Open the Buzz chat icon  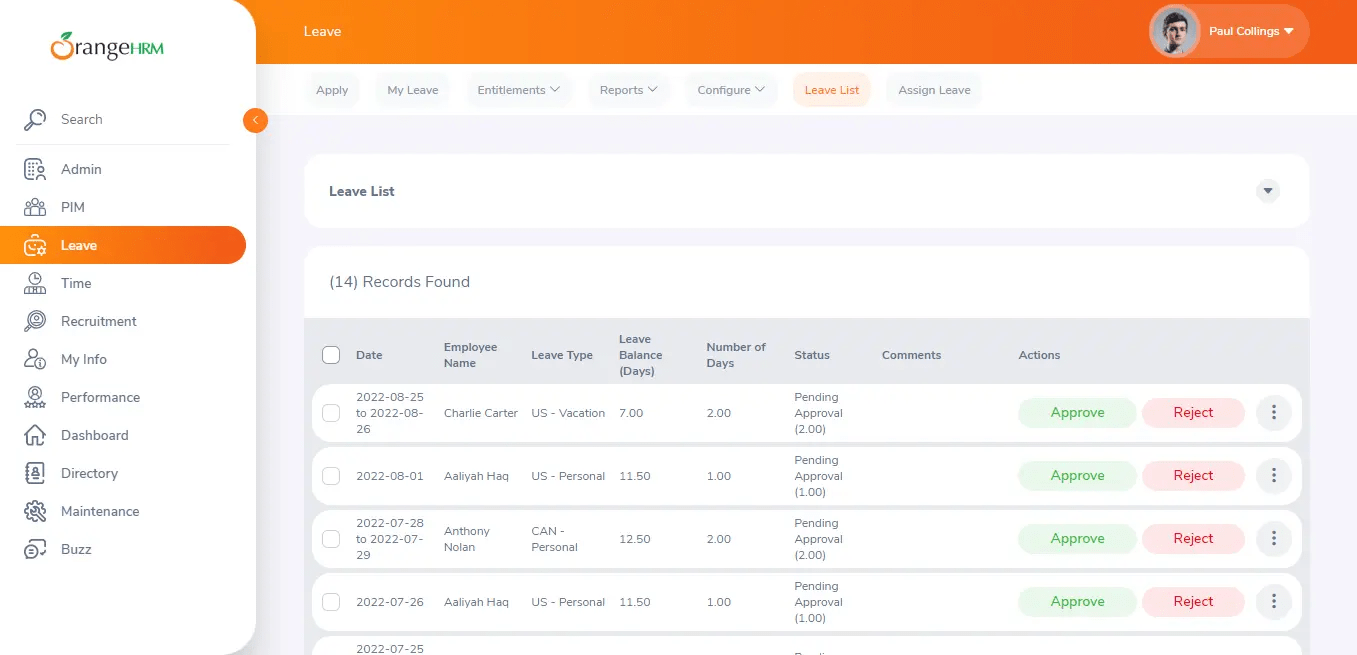(35, 550)
